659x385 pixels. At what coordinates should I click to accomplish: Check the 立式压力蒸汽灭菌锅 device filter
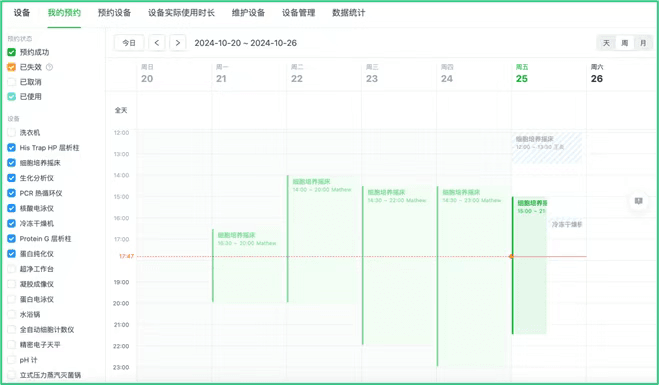point(11,375)
